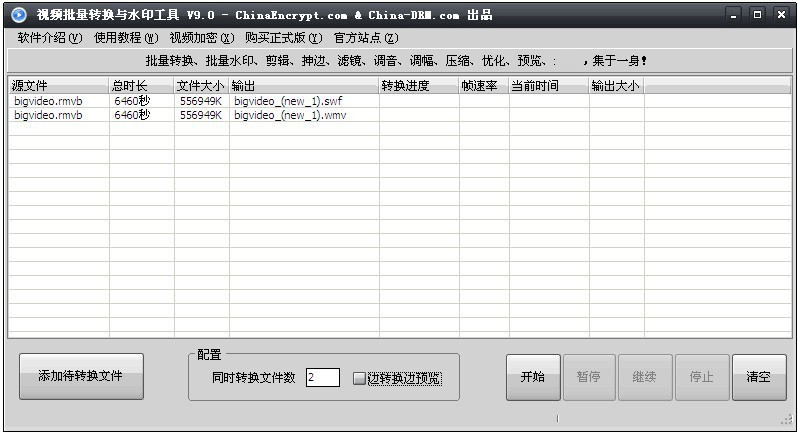
Task: Click the 输出 column header
Action: [x=304, y=85]
